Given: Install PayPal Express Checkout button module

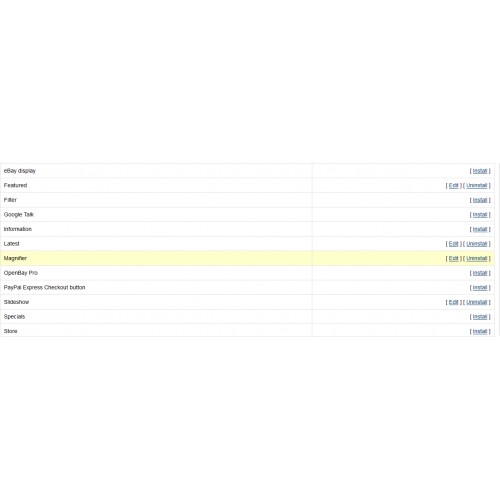Looking at the screenshot, I should [x=480, y=287].
